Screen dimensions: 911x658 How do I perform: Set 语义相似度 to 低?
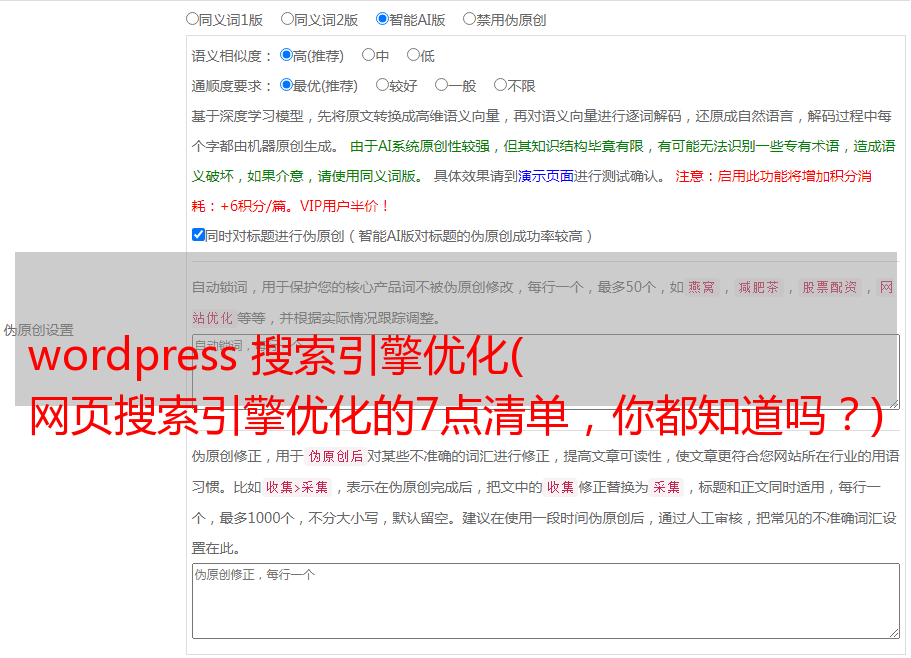point(413,55)
